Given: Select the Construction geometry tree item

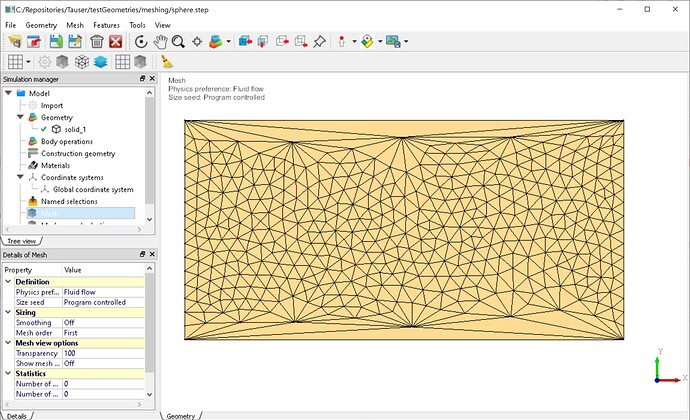Looking at the screenshot, I should [x=78, y=153].
